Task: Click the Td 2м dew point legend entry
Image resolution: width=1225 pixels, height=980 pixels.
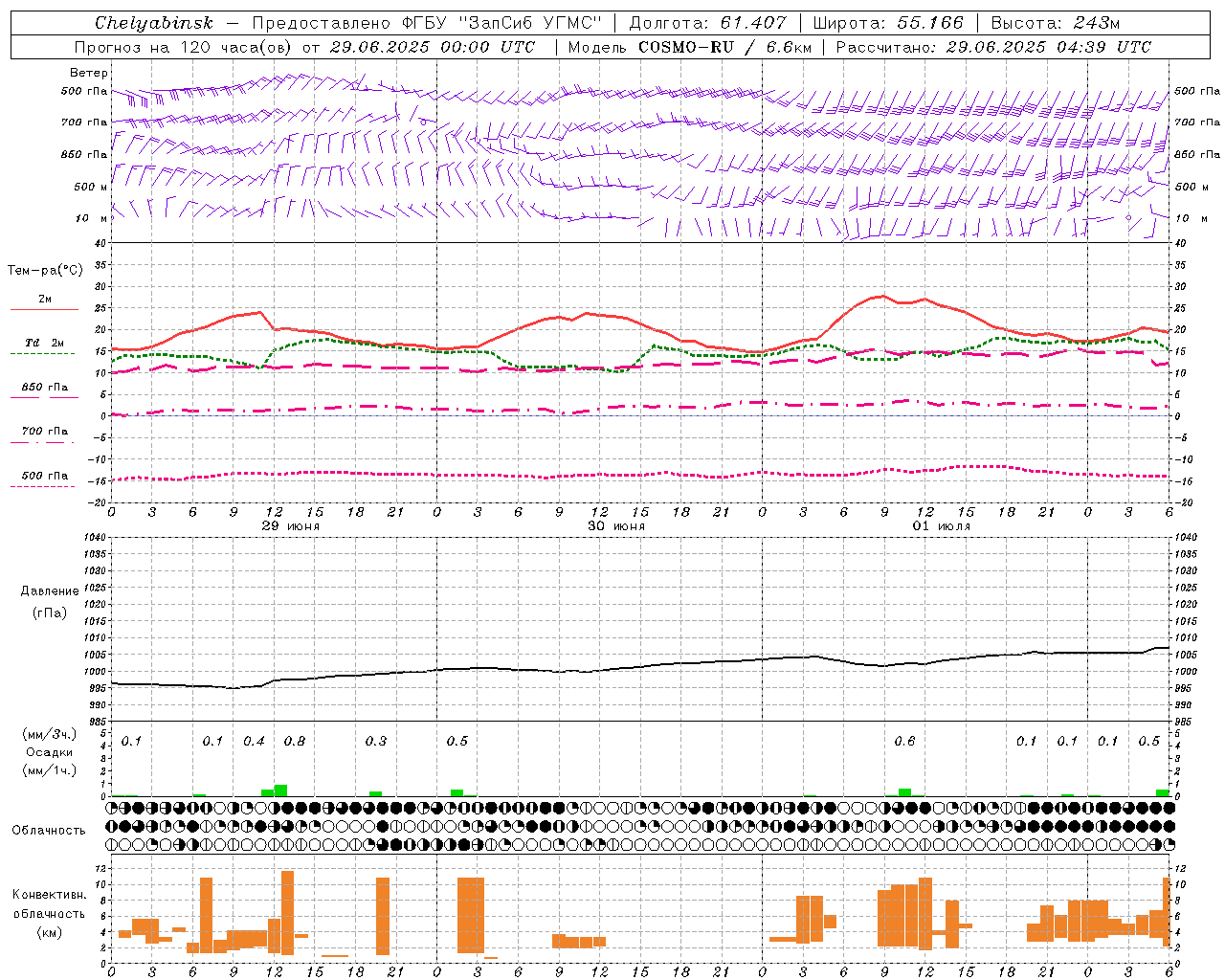Action: click(45, 343)
